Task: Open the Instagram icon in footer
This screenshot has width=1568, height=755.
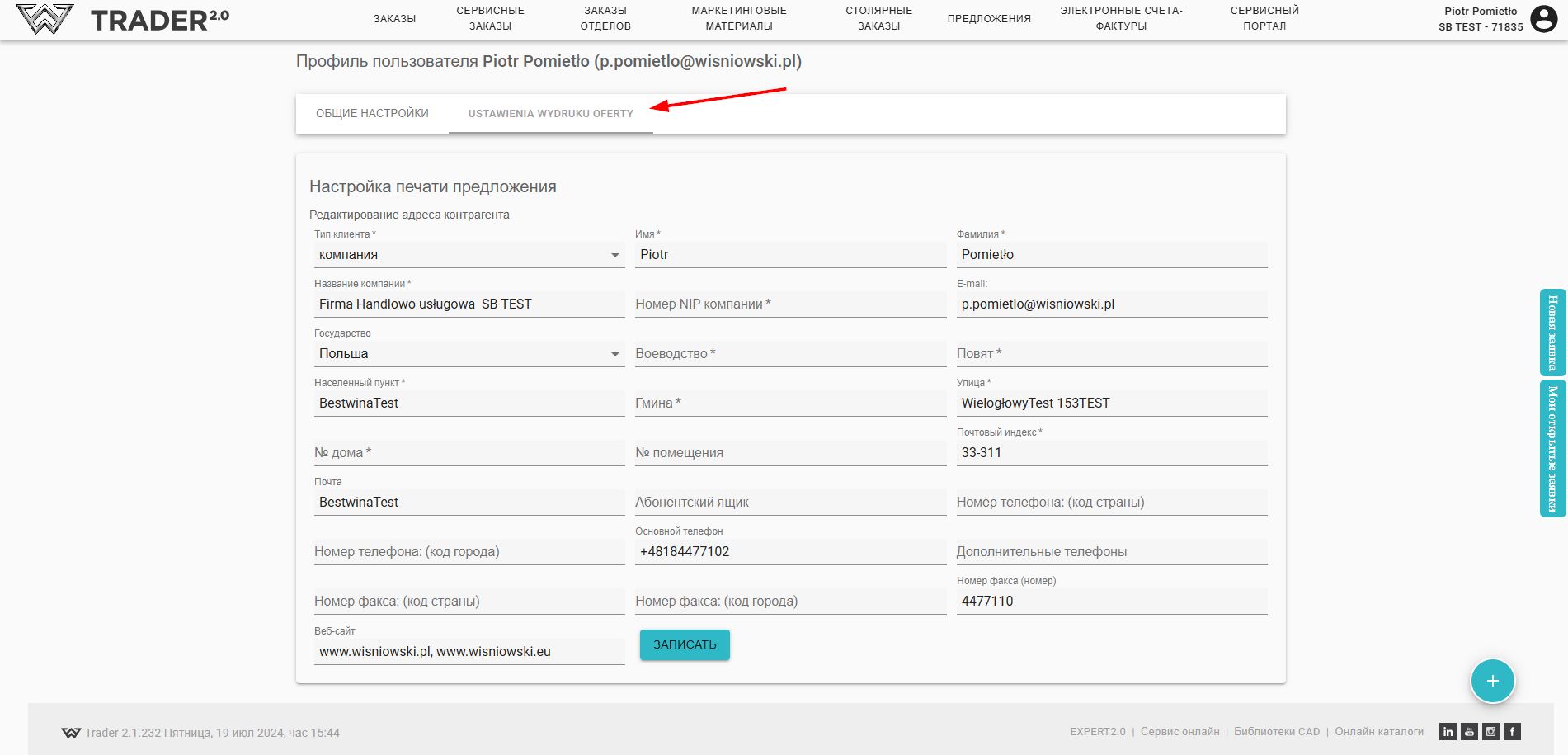Action: pyautogui.click(x=1490, y=732)
